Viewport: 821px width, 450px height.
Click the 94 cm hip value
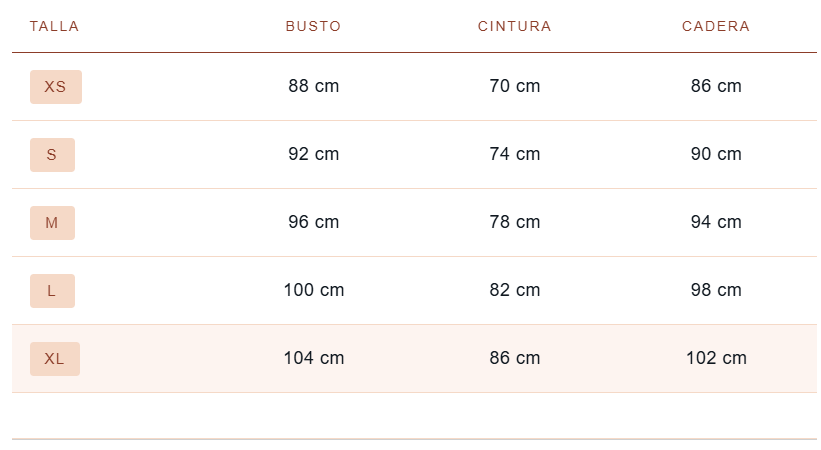click(x=716, y=222)
